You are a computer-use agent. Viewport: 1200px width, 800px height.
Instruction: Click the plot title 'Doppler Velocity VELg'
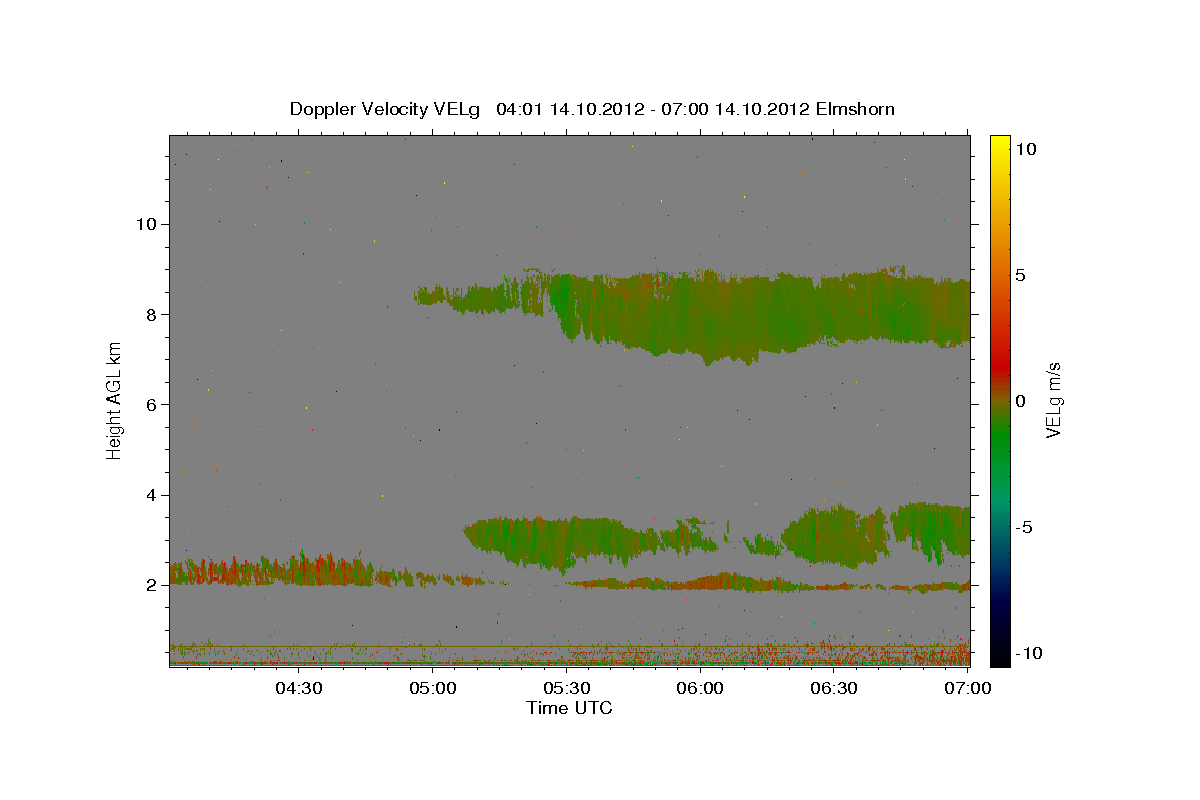pos(385,108)
